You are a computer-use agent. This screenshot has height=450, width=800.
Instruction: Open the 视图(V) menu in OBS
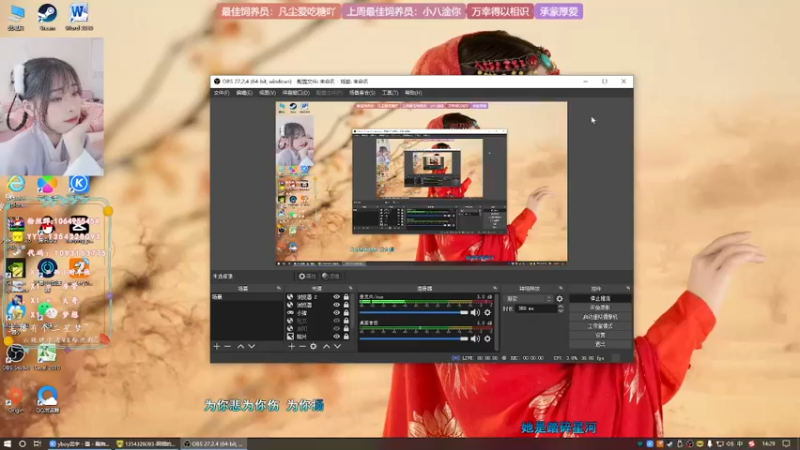(267, 93)
